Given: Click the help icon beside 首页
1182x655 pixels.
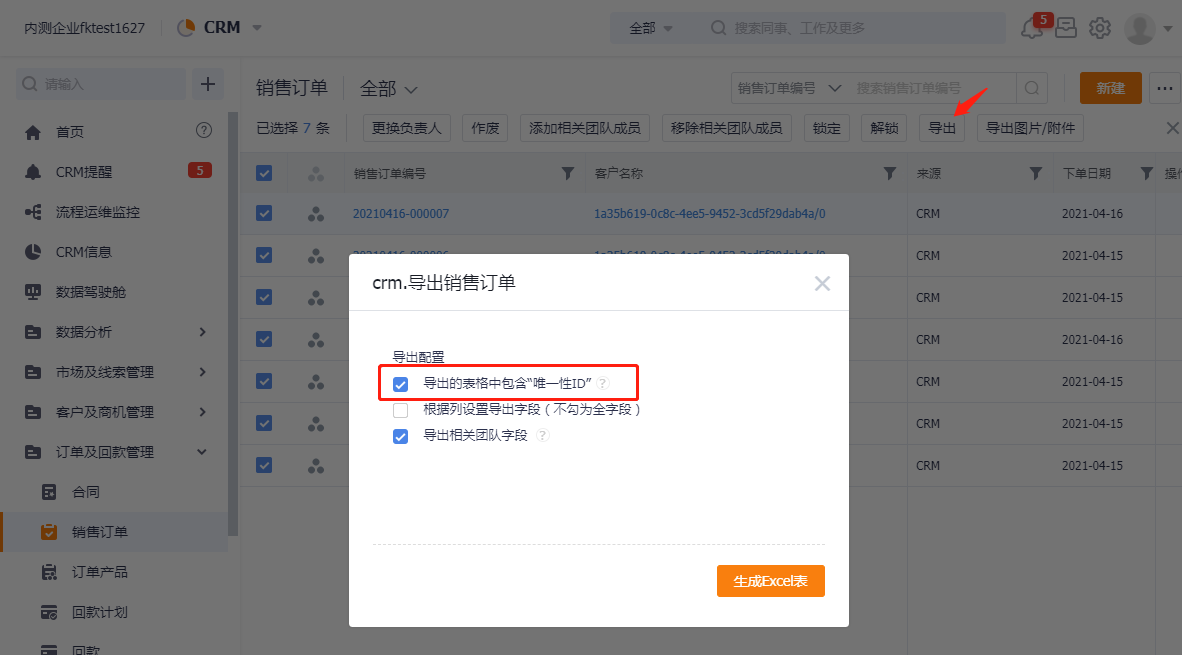Looking at the screenshot, I should tap(204, 130).
